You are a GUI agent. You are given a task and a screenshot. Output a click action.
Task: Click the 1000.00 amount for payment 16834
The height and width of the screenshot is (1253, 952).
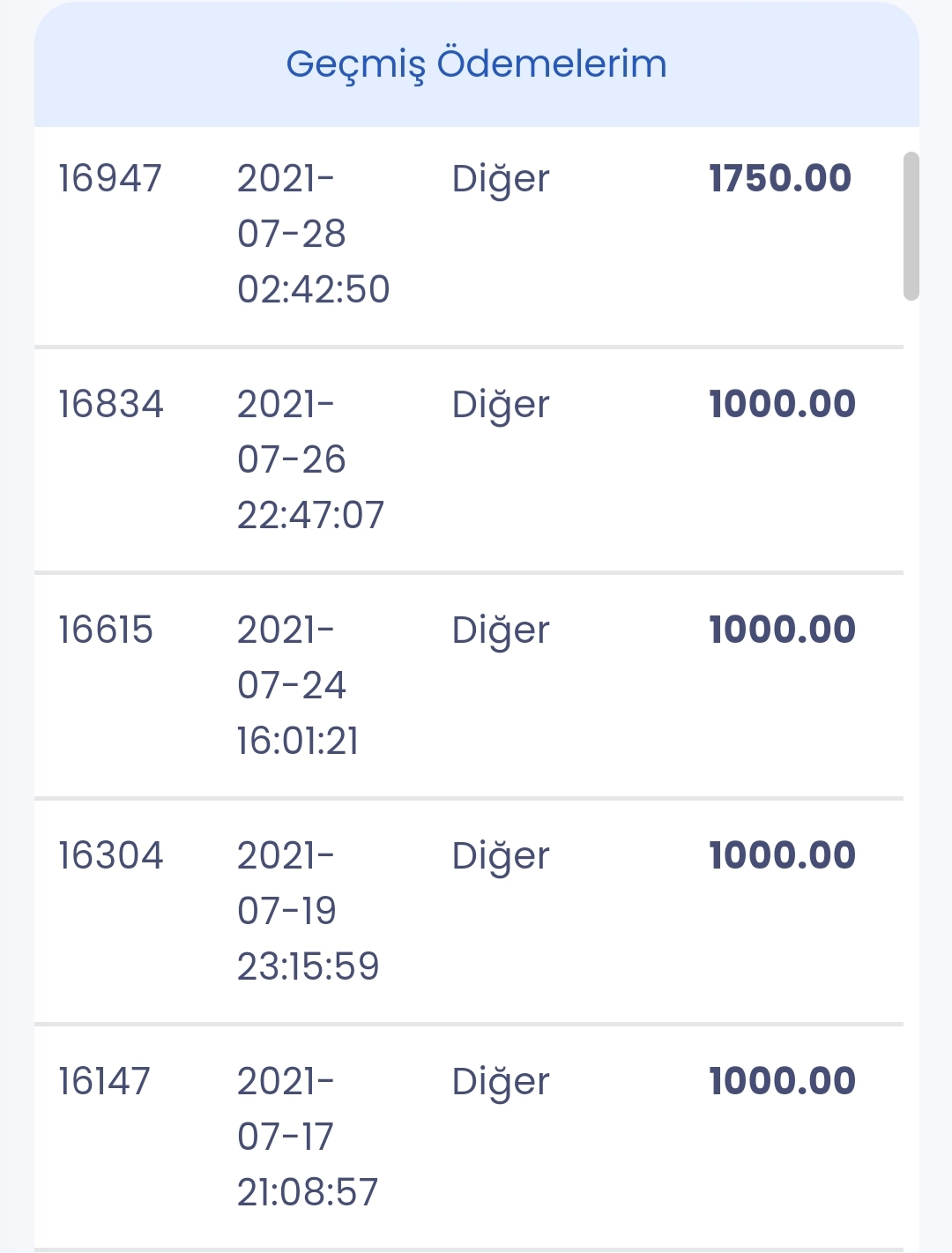tap(782, 404)
